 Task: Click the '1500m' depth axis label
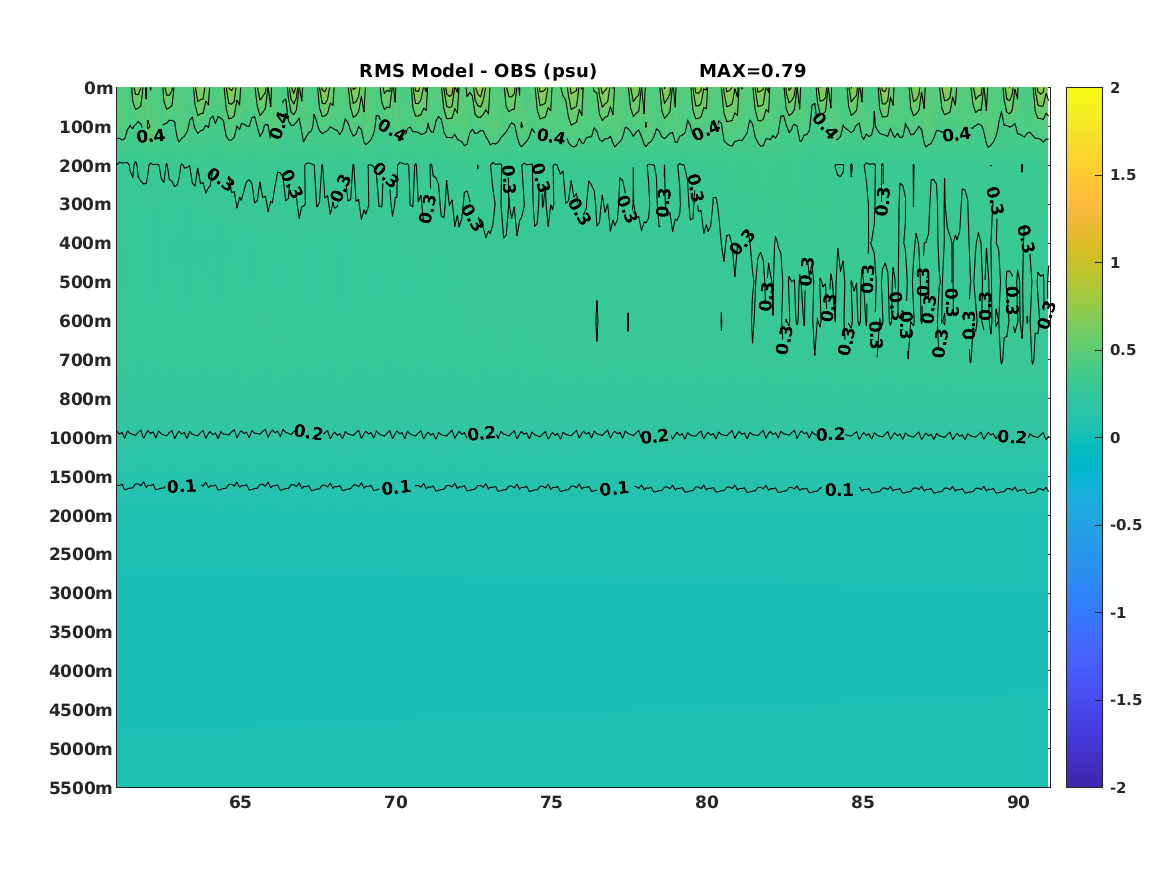pyautogui.click(x=81, y=477)
